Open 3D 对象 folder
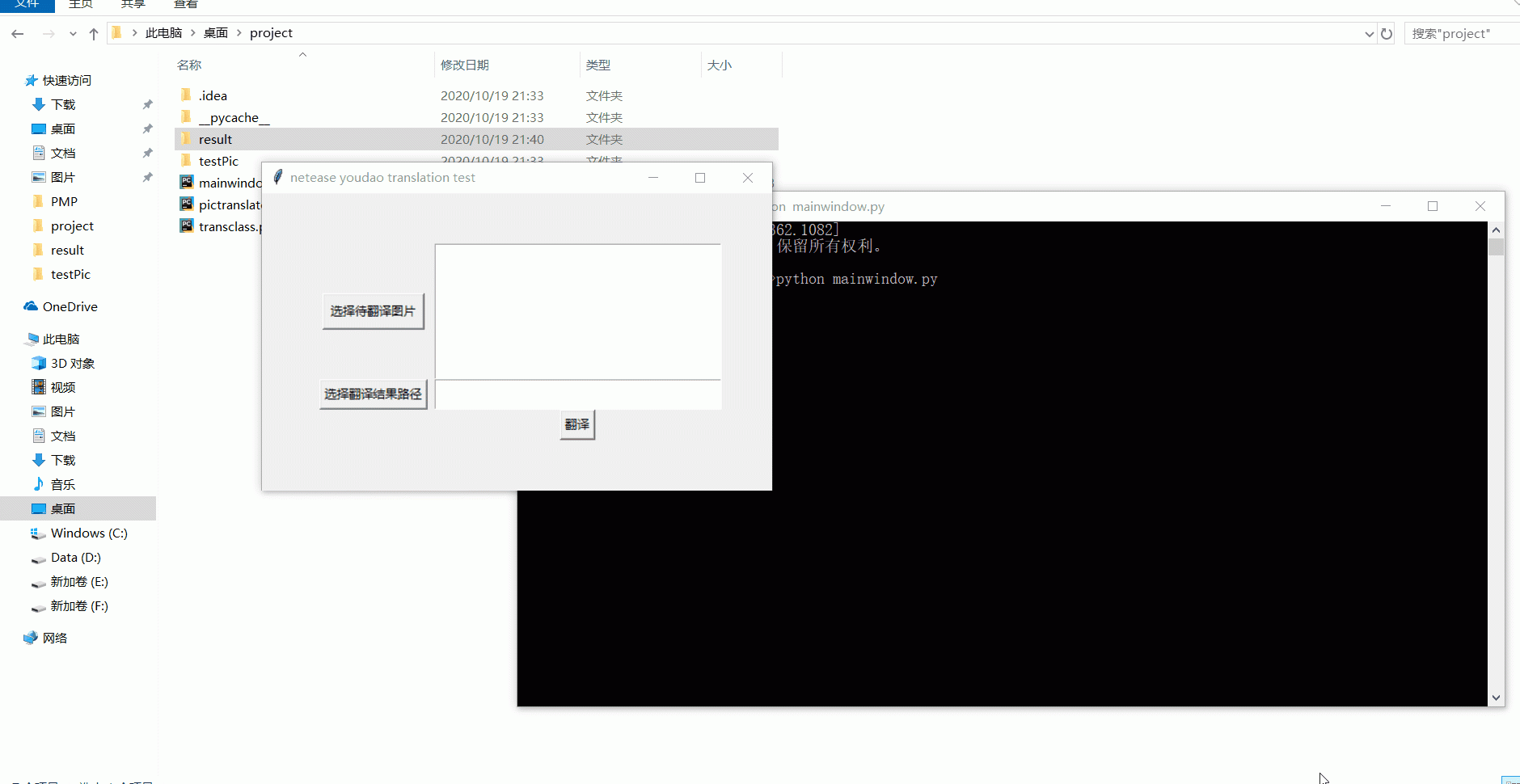This screenshot has height=784, width=1520. (73, 363)
